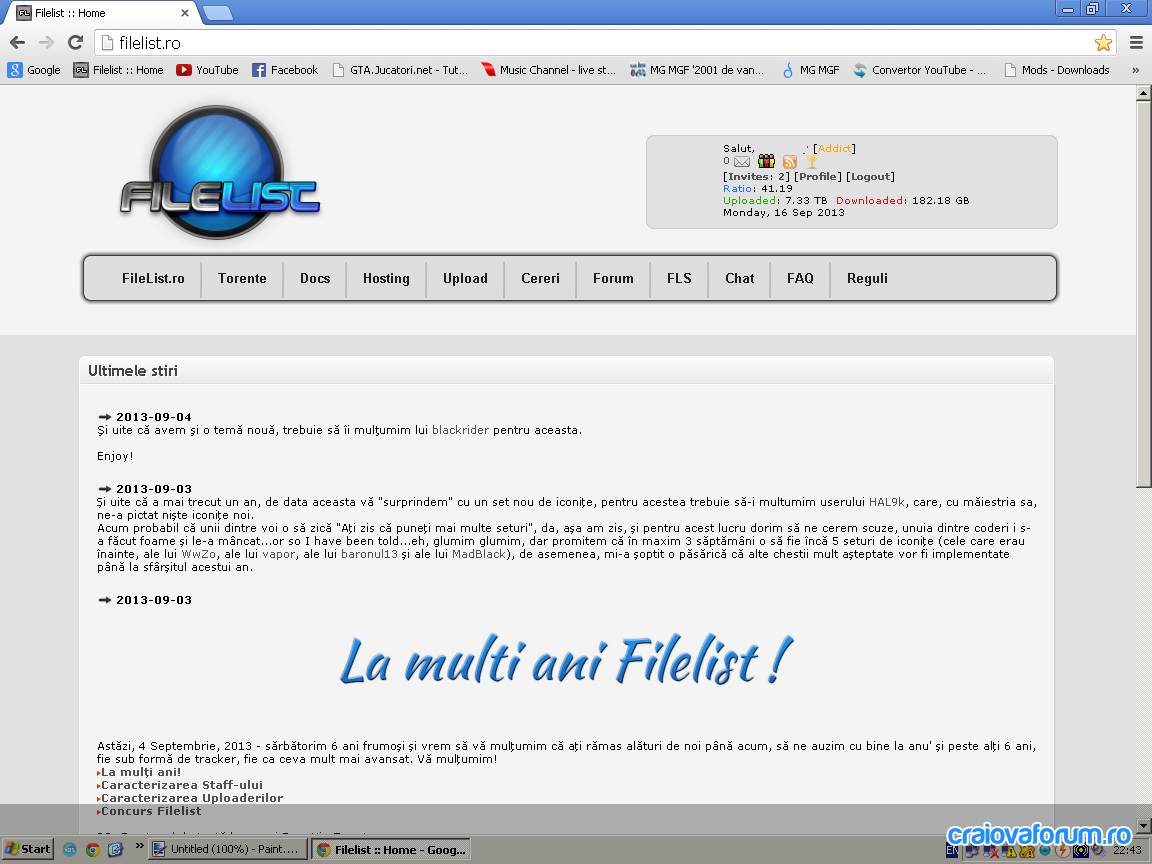
Task: Click the Addict rank link
Action: 835,148
